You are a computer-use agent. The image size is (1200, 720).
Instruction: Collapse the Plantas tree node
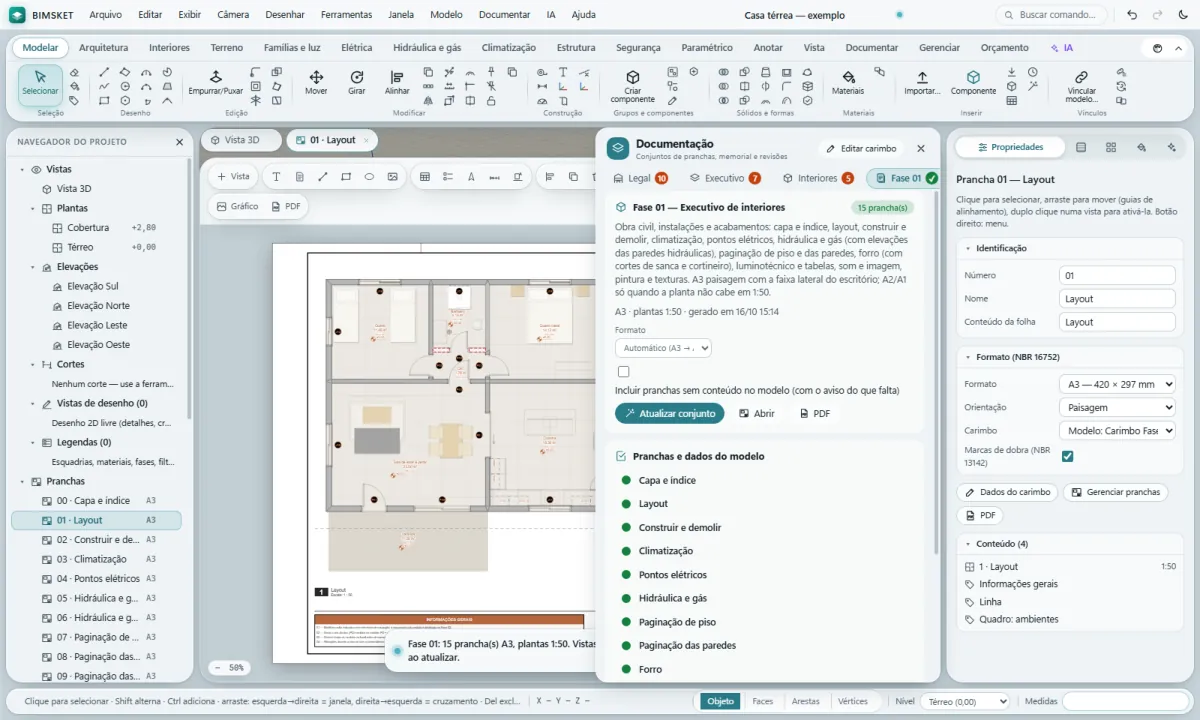[32, 208]
